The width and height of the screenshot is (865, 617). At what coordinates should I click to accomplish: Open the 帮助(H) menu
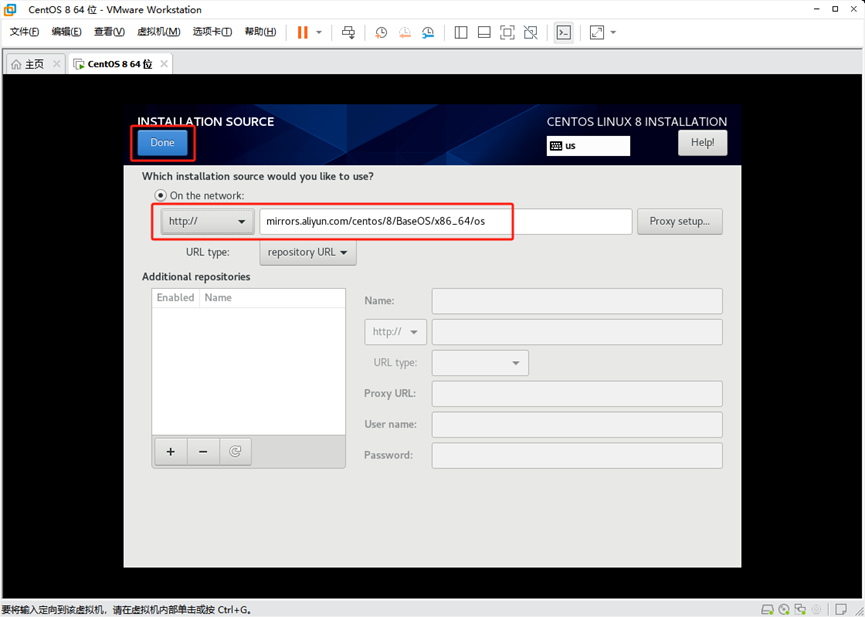click(260, 32)
